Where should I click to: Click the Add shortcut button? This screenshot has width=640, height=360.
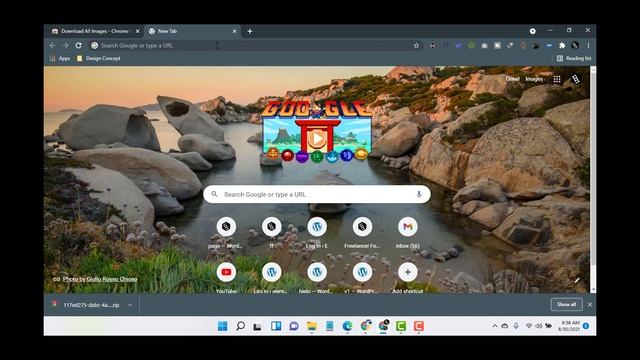coord(407,278)
